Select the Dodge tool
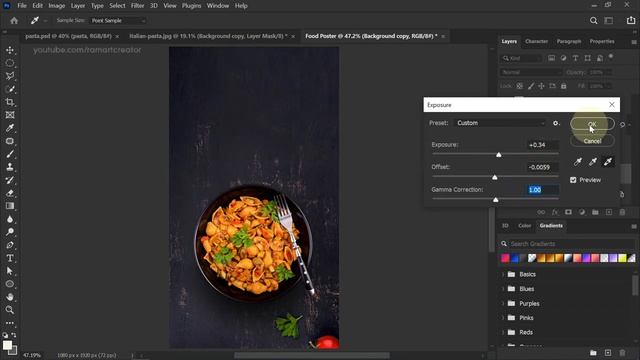Screen dimensions: 640x360 click(x=10, y=232)
